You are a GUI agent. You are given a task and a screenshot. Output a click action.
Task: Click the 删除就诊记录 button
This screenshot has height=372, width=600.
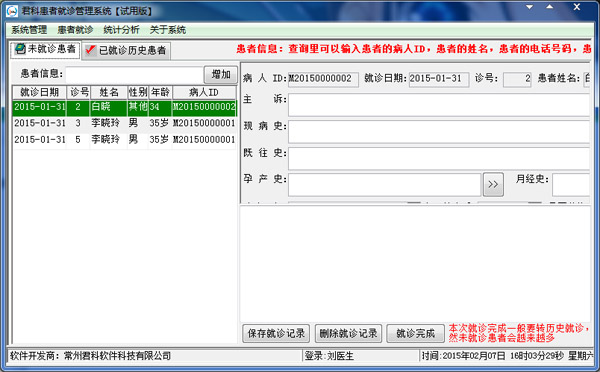(348, 333)
